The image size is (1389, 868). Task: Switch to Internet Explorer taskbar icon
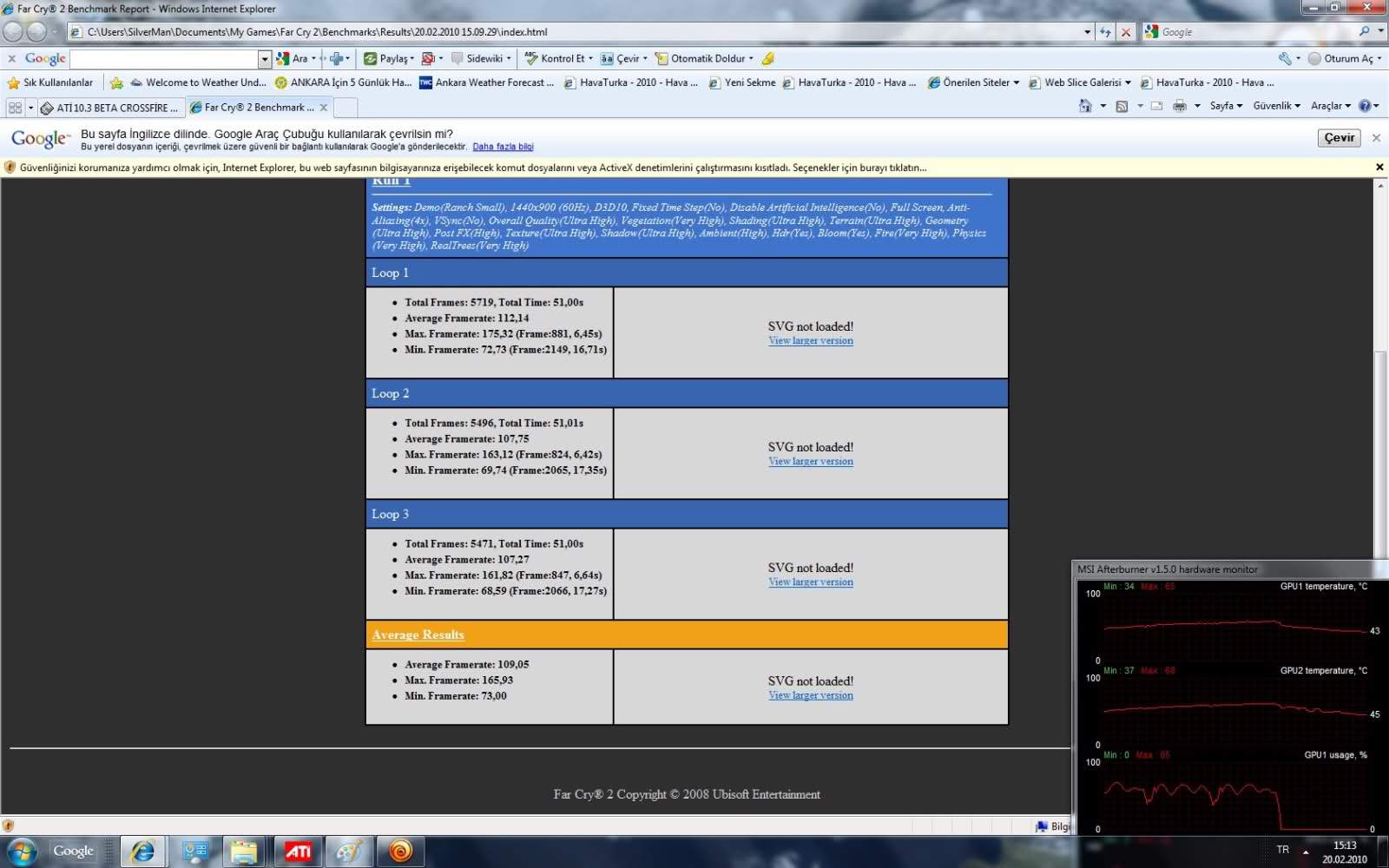click(x=143, y=852)
